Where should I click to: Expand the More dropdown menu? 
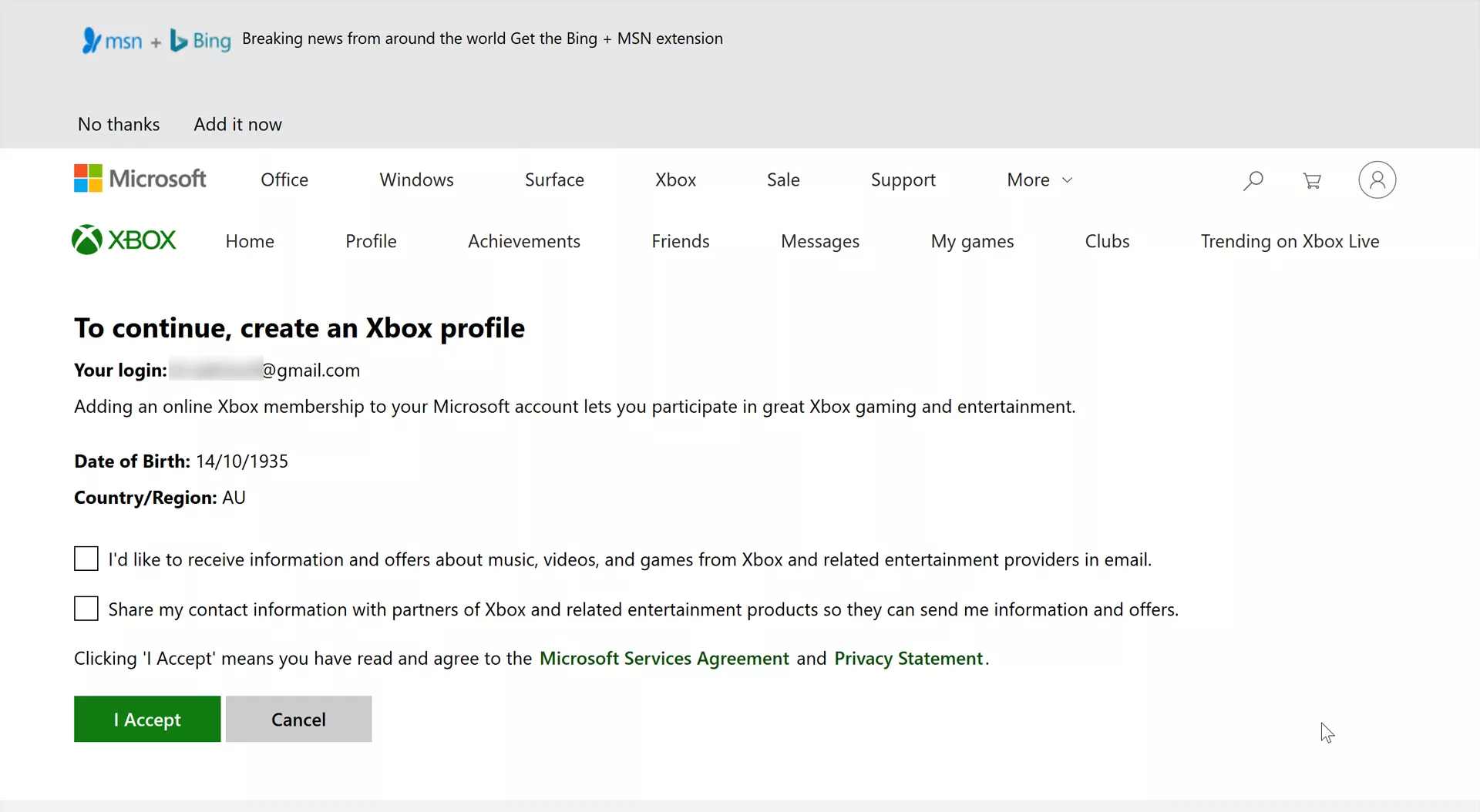tap(1039, 180)
